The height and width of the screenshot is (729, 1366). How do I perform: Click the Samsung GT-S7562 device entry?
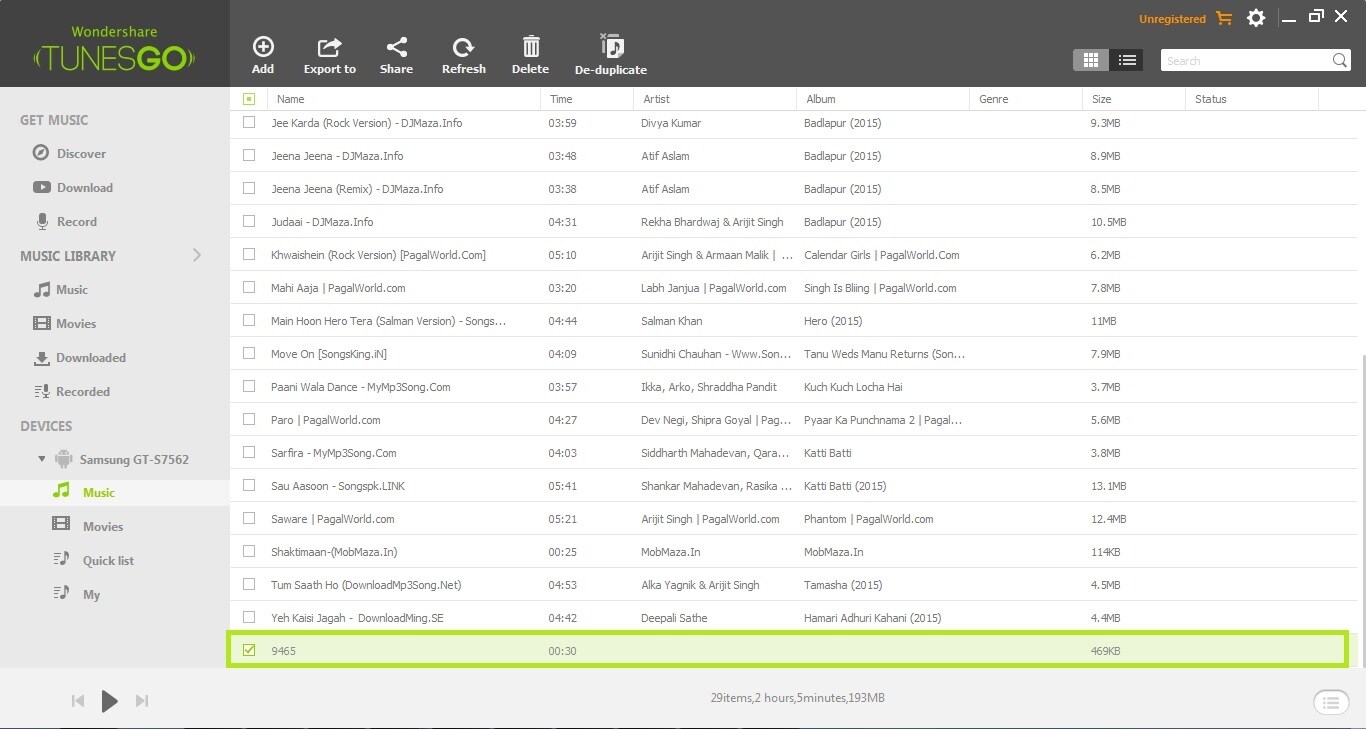134,460
